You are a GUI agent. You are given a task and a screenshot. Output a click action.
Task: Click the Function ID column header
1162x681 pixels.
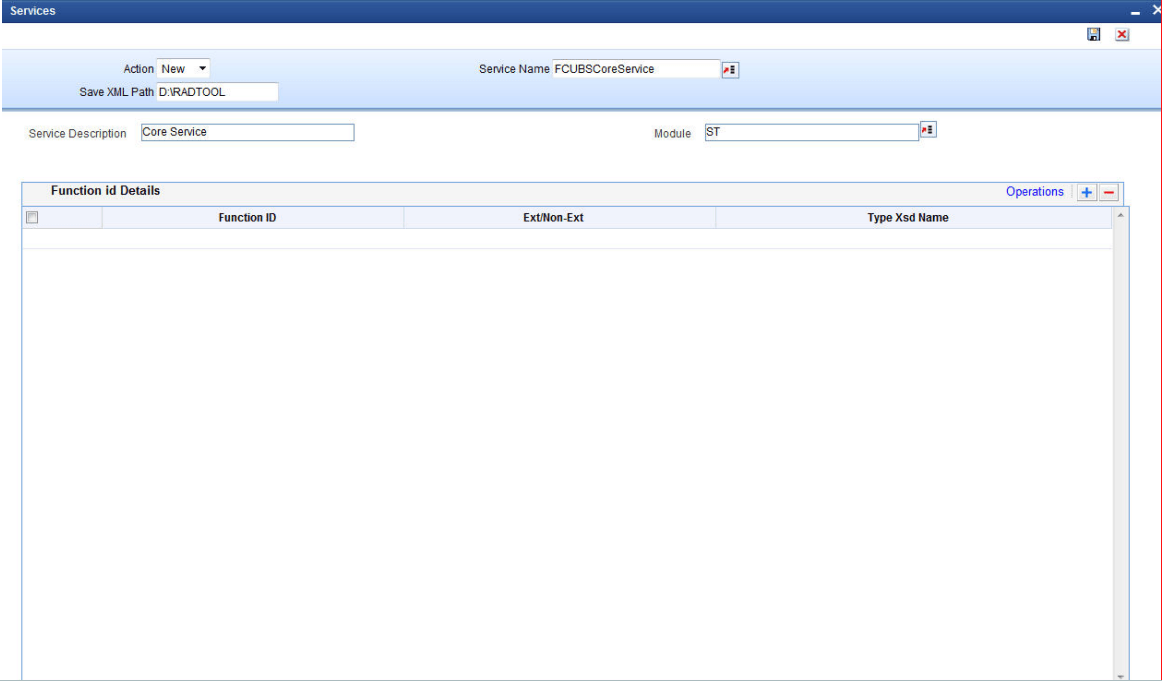(253, 218)
